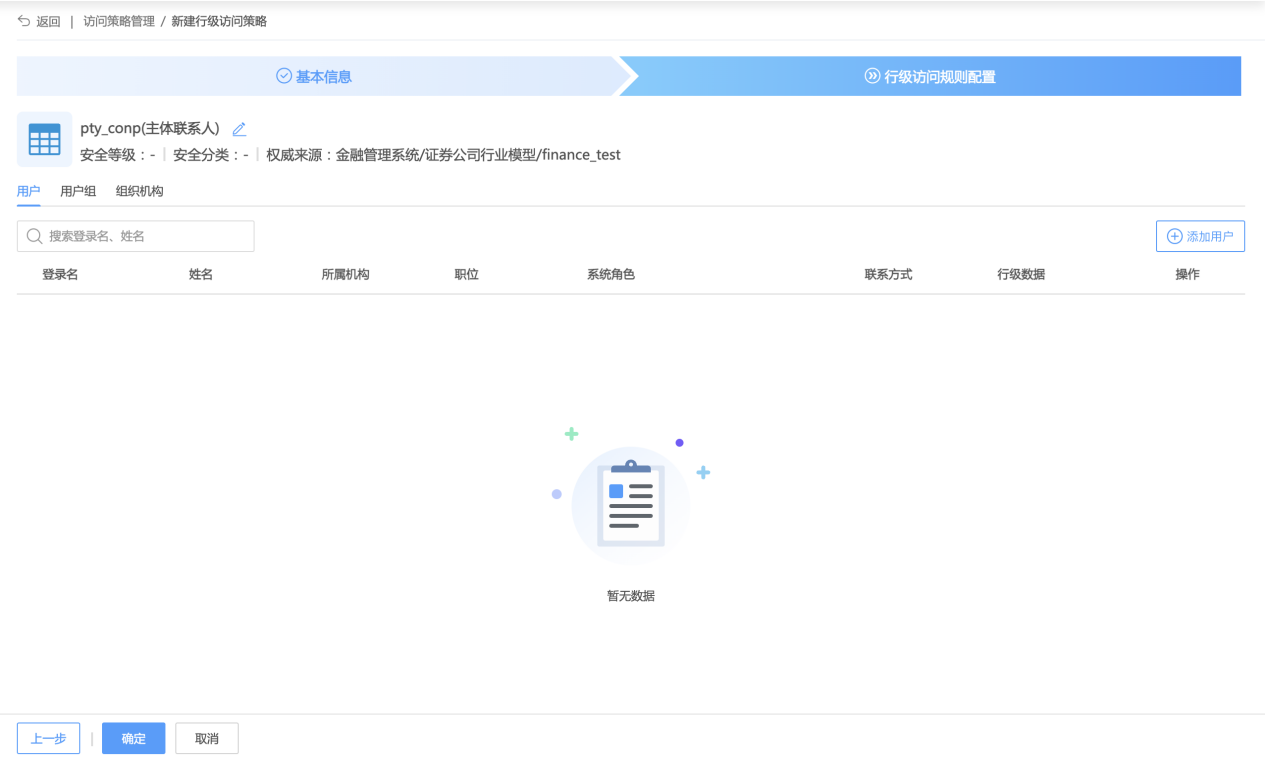Click the basic info step check icon
Viewport: 1265px width, 763px height.
[283, 76]
